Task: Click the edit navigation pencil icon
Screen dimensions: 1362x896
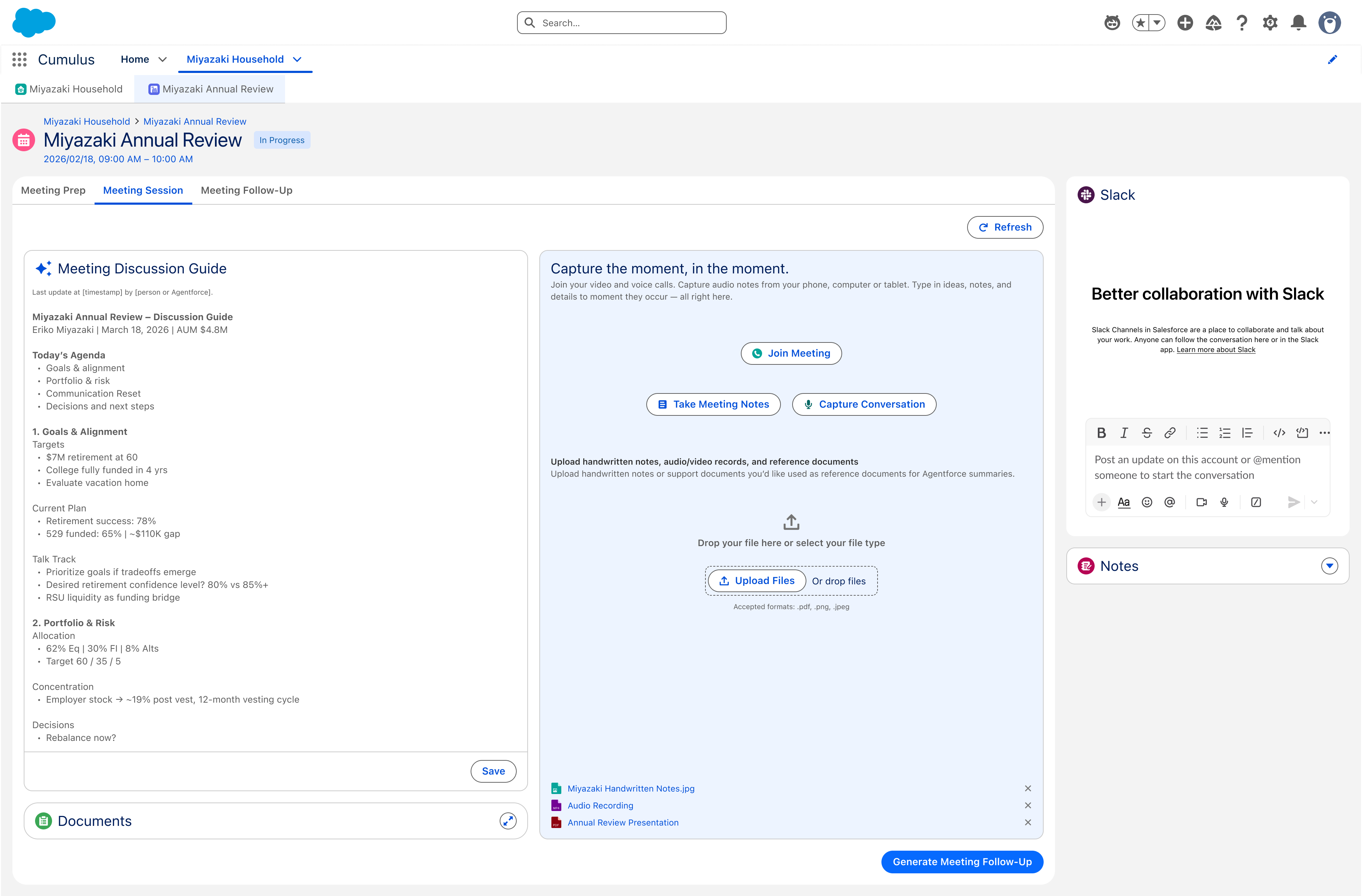Action: (x=1332, y=59)
